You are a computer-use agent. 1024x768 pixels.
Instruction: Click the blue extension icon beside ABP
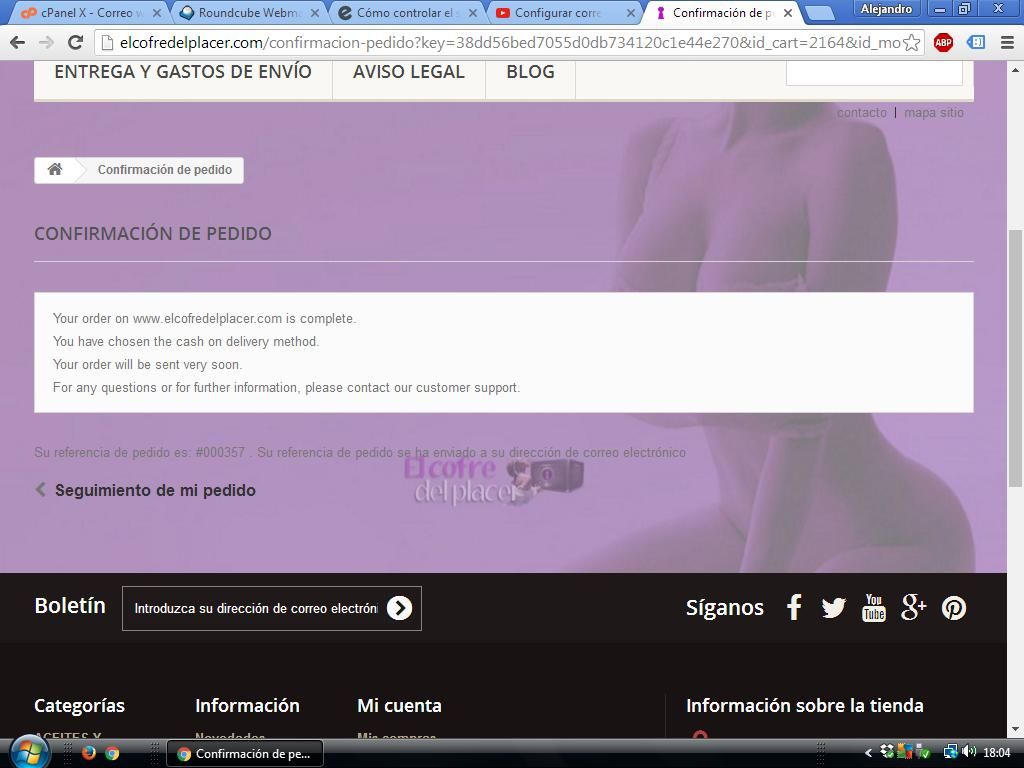tap(976, 43)
